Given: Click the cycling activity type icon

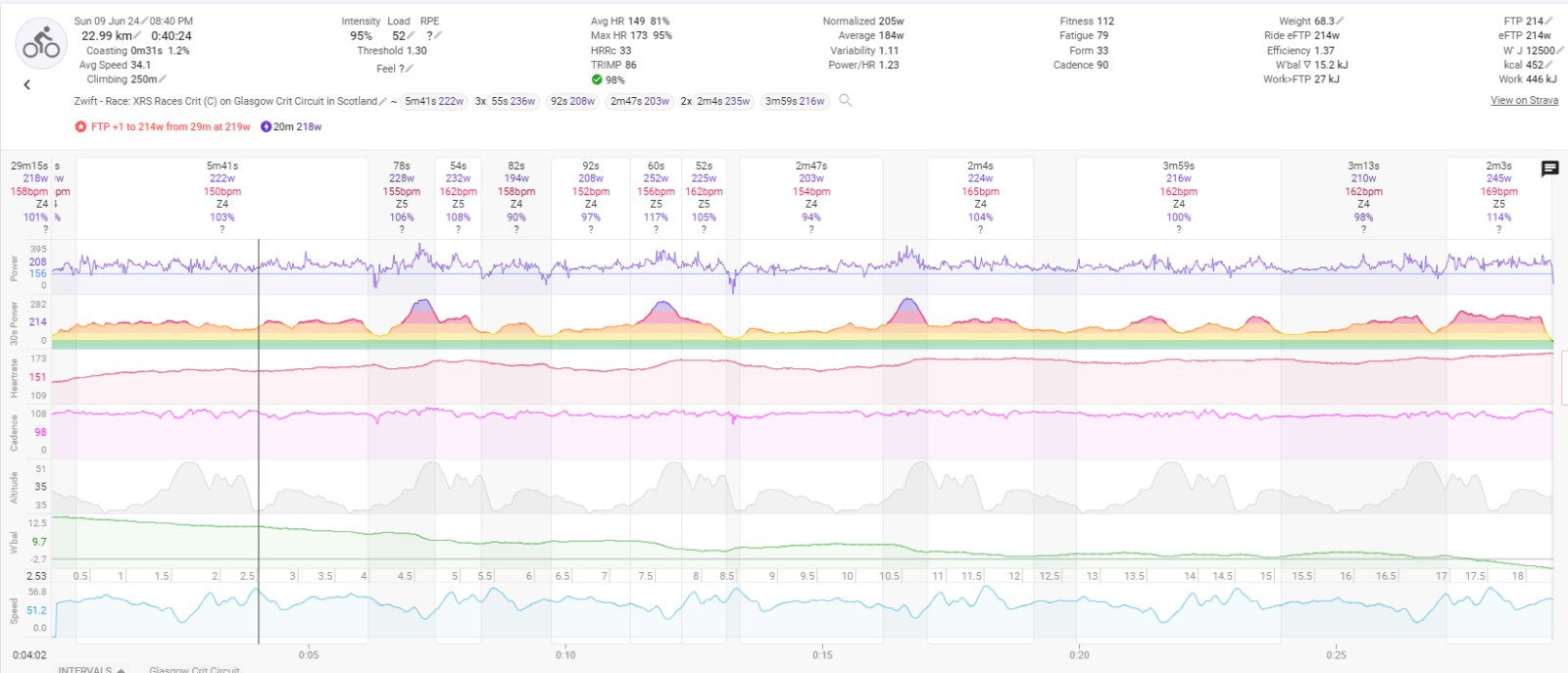Looking at the screenshot, I should point(41,43).
